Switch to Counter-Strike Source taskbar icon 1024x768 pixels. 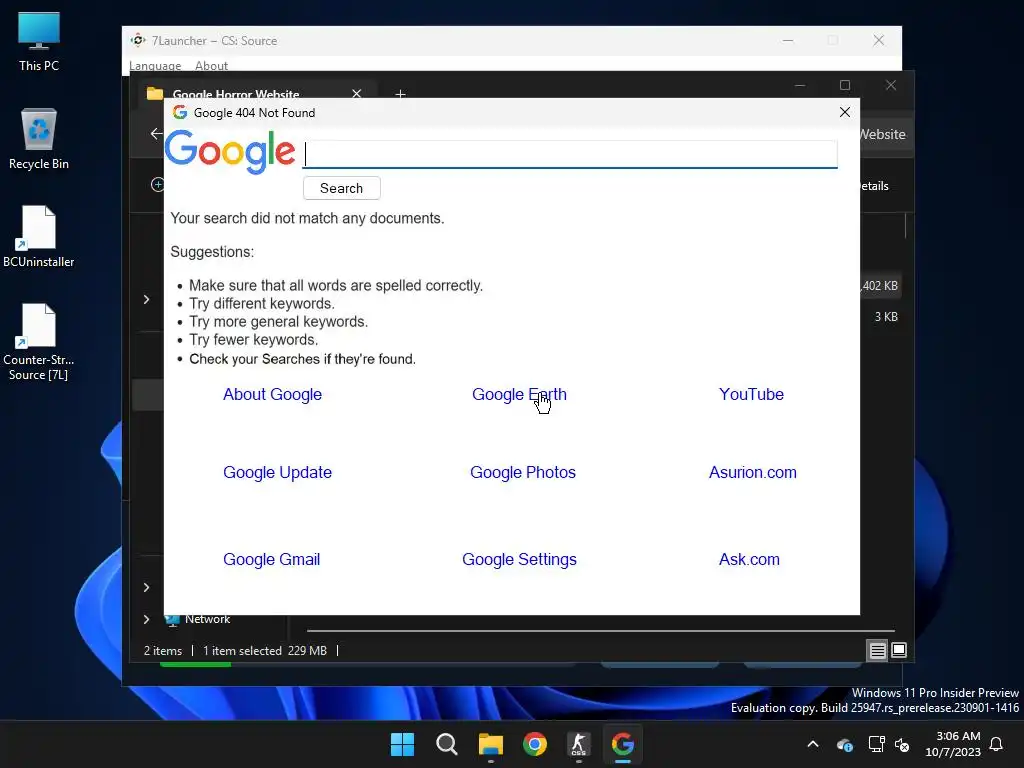579,744
